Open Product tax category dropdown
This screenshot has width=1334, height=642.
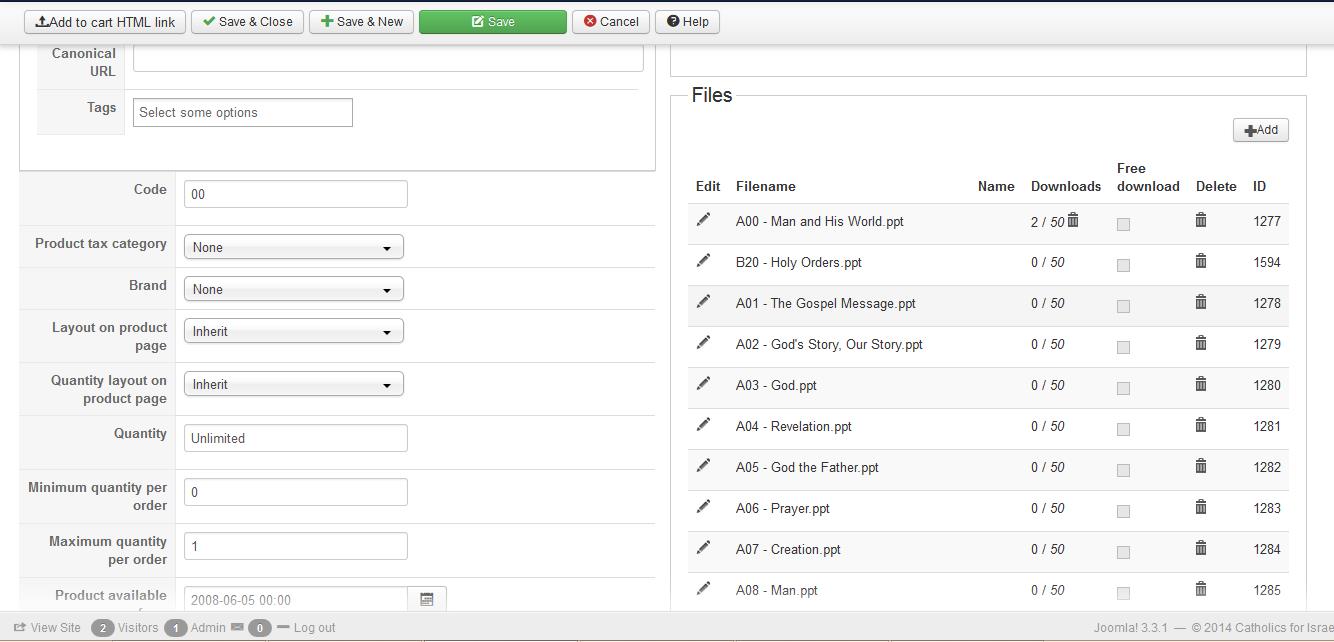pyautogui.click(x=294, y=247)
